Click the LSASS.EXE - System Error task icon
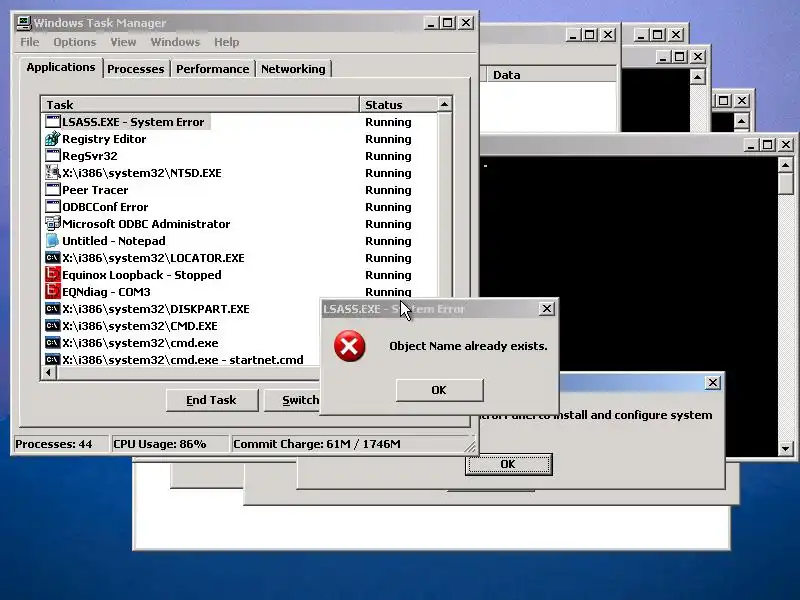 (x=53, y=122)
